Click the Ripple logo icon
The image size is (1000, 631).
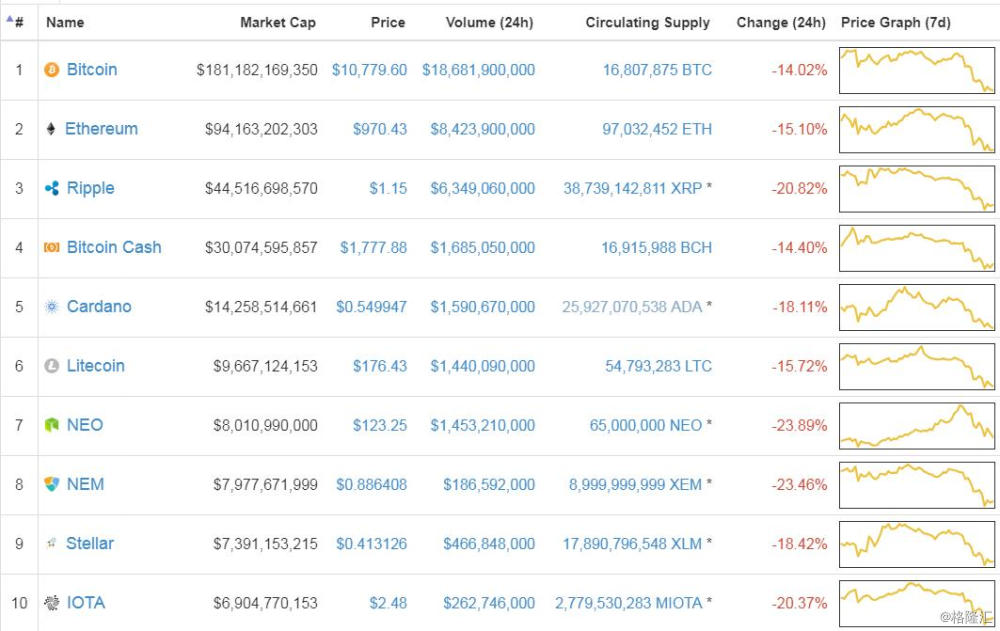coord(52,188)
